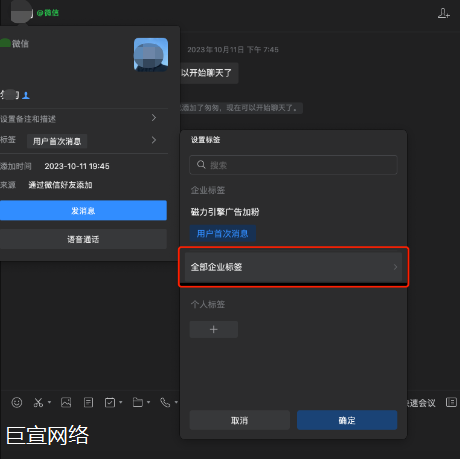460x459 pixels.
Task: Click 取消 to cancel tag dialog
Action: (x=240, y=420)
